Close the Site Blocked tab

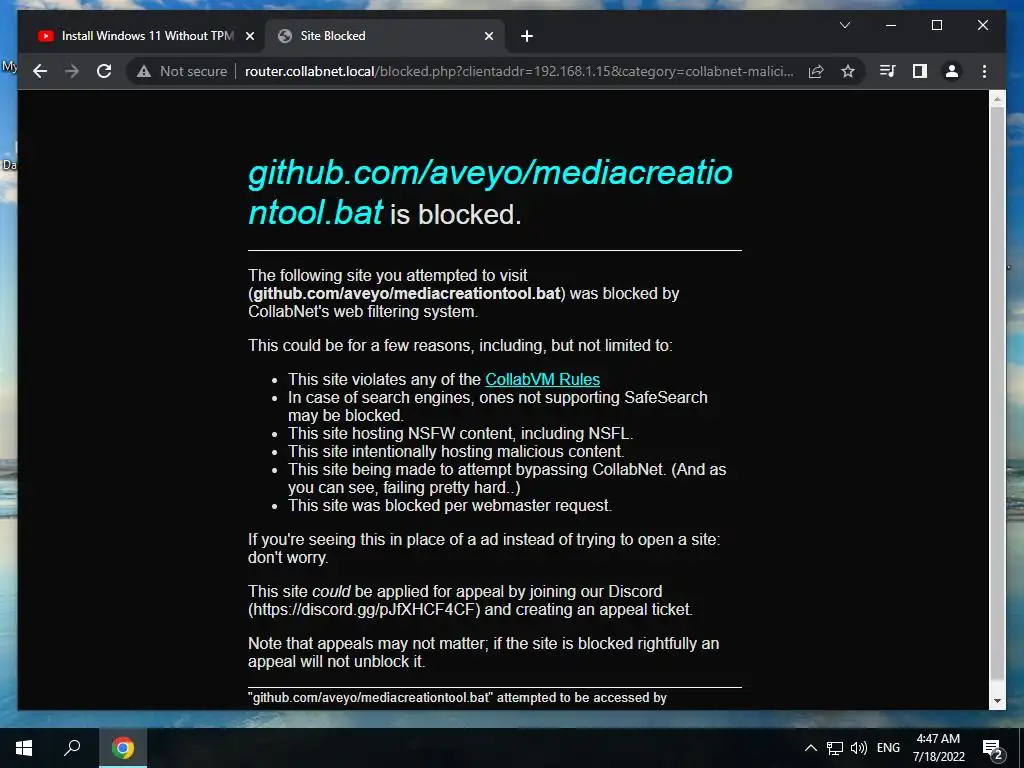pos(488,37)
